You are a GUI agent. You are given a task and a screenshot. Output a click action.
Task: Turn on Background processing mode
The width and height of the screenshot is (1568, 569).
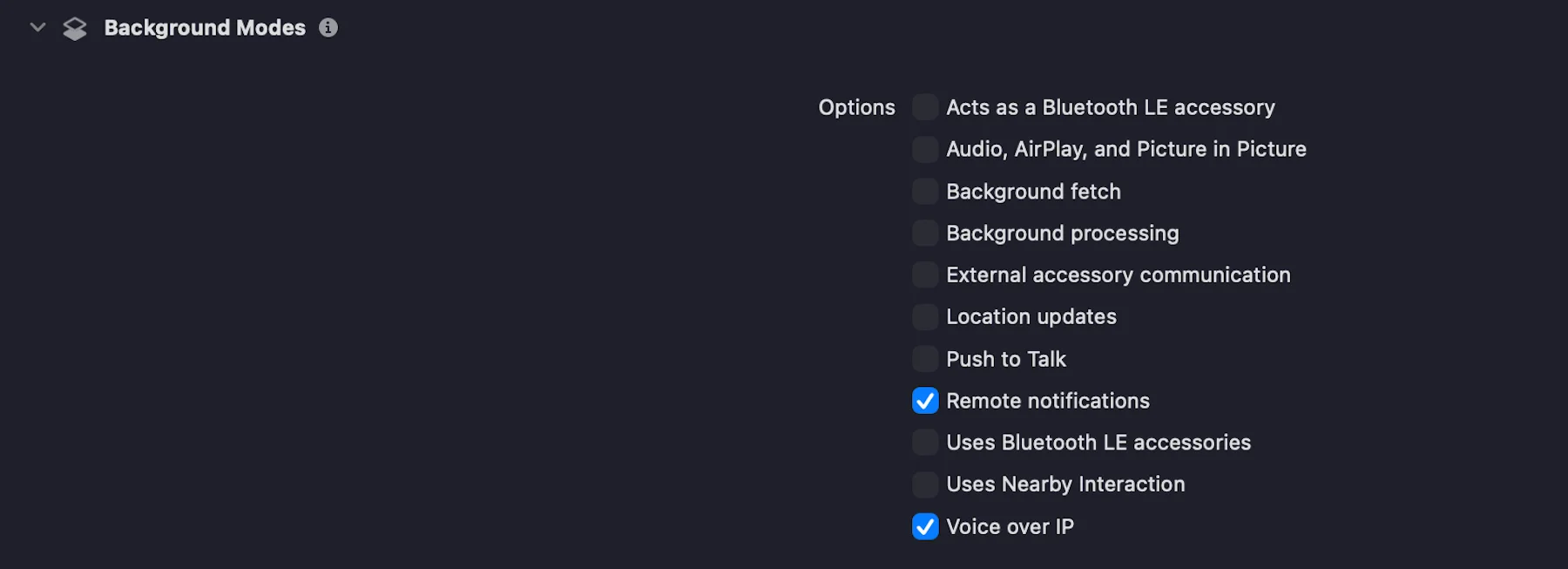coord(925,233)
